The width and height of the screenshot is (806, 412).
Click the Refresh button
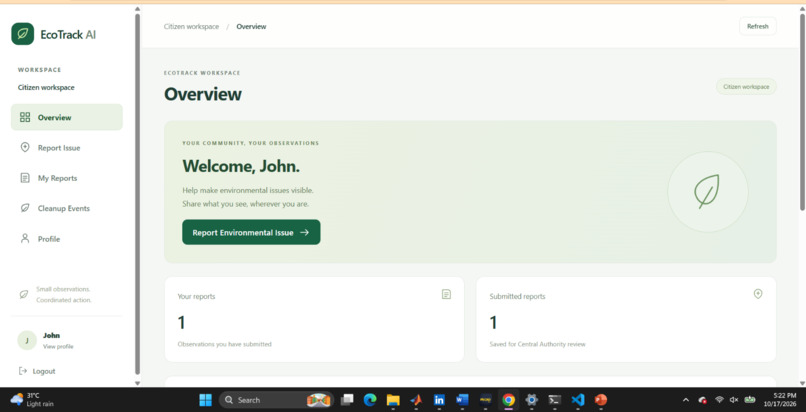tap(758, 26)
